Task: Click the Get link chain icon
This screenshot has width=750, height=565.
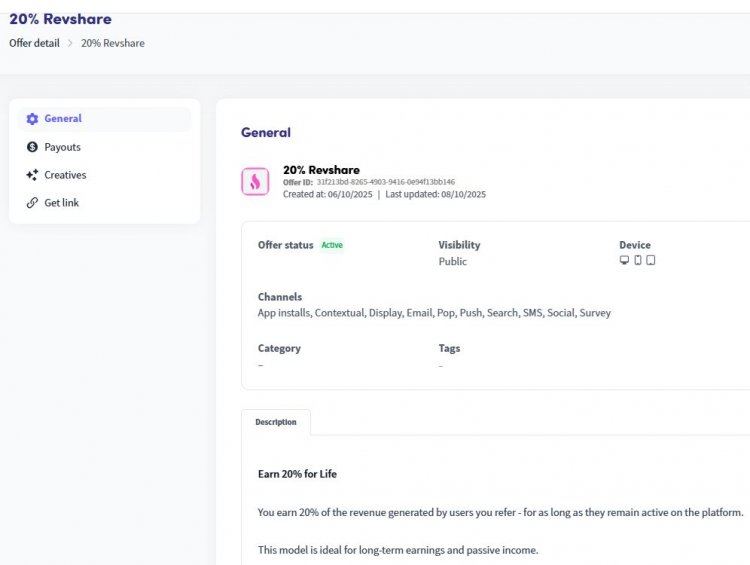Action: pos(32,203)
